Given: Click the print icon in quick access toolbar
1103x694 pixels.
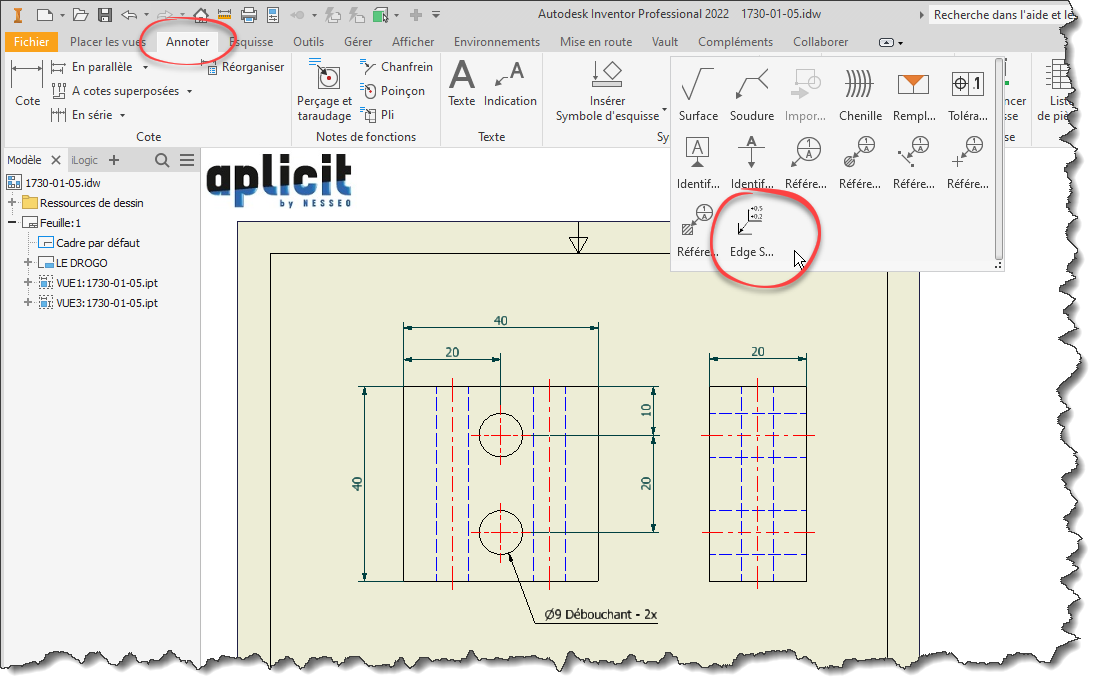Looking at the screenshot, I should tap(250, 15).
